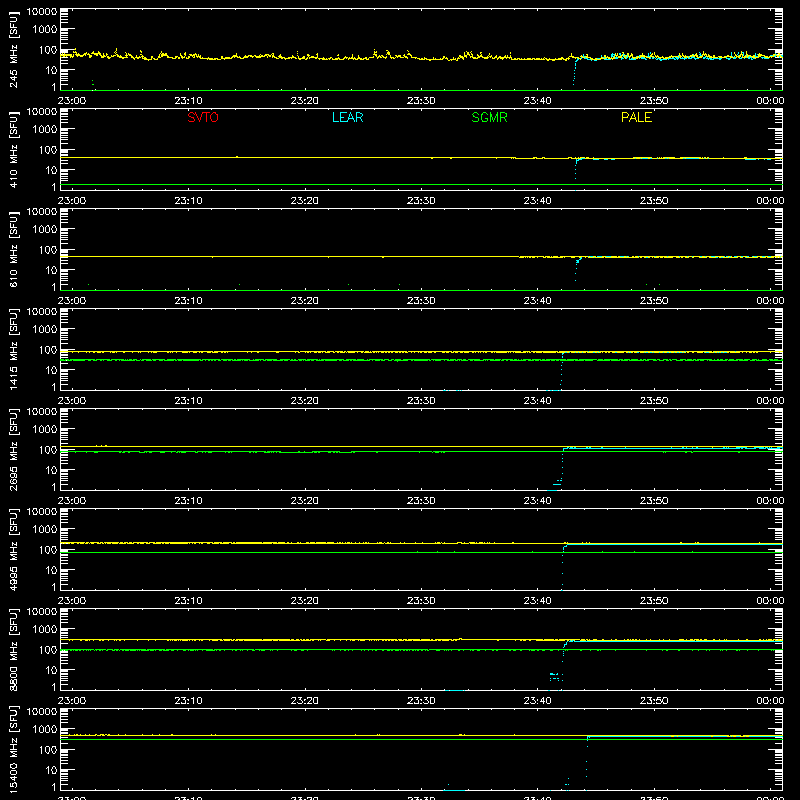Select the 15400 MHz [SFU] axis title
The image size is (800, 800).
pyautogui.click(x=13, y=749)
